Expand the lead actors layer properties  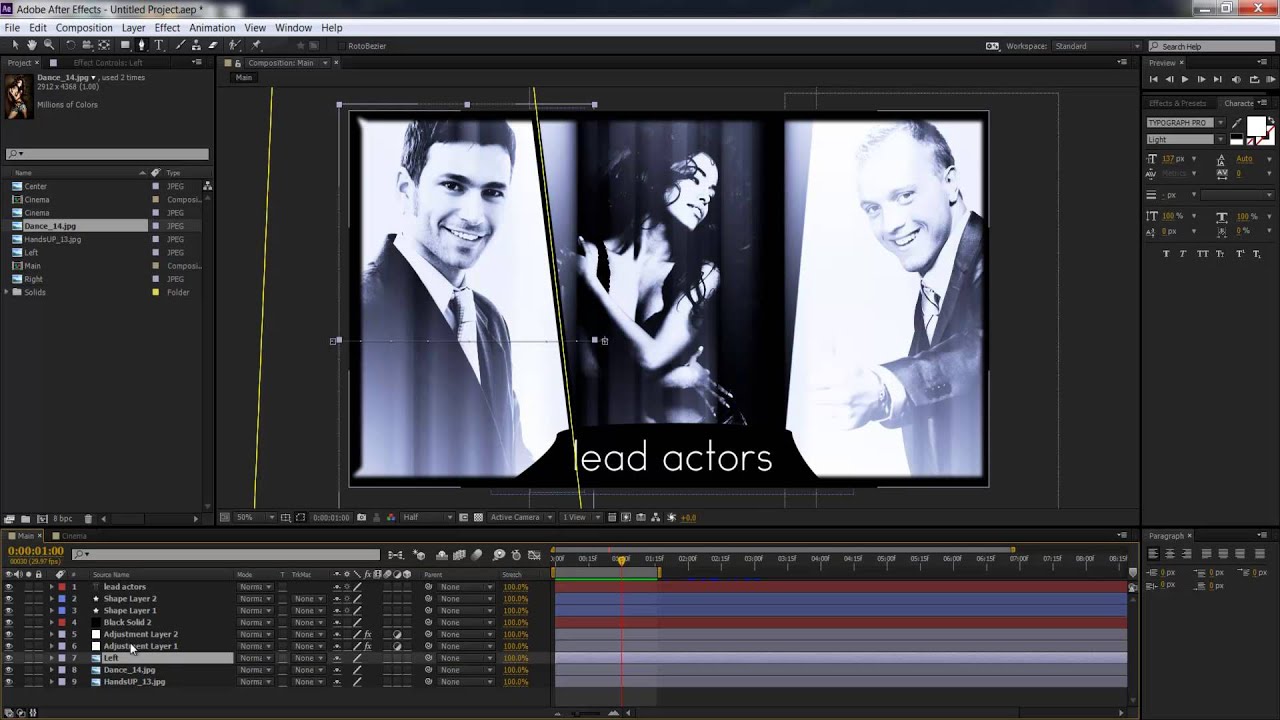coord(51,587)
